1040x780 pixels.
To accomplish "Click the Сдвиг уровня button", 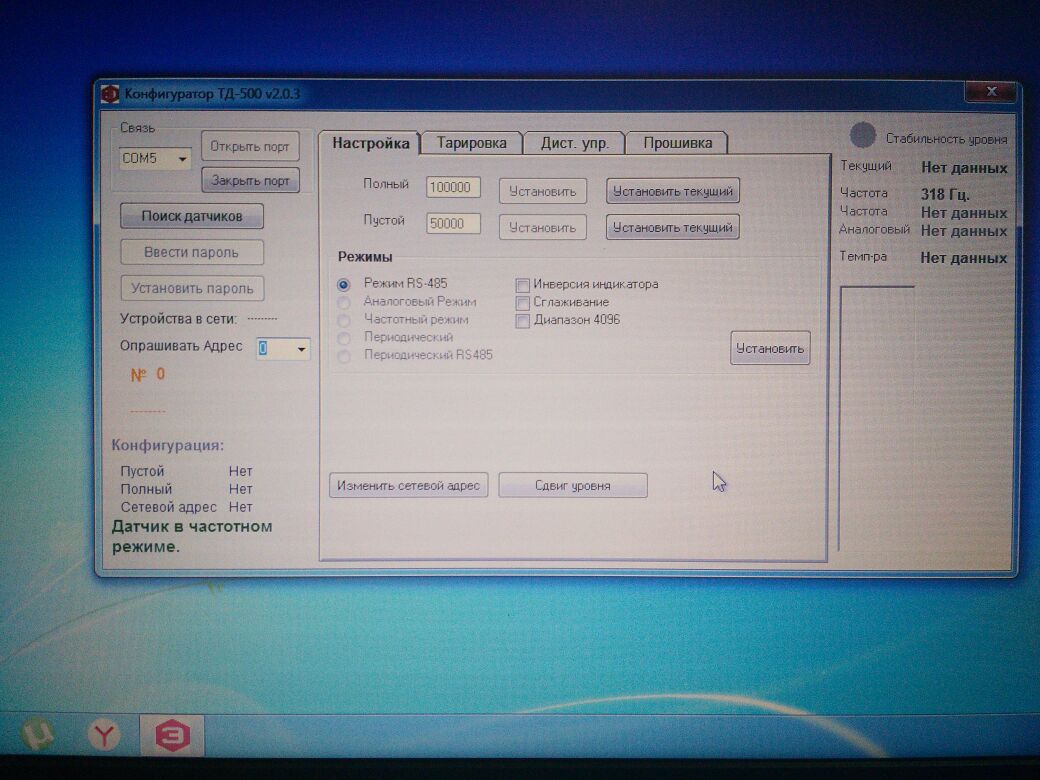I will point(572,486).
